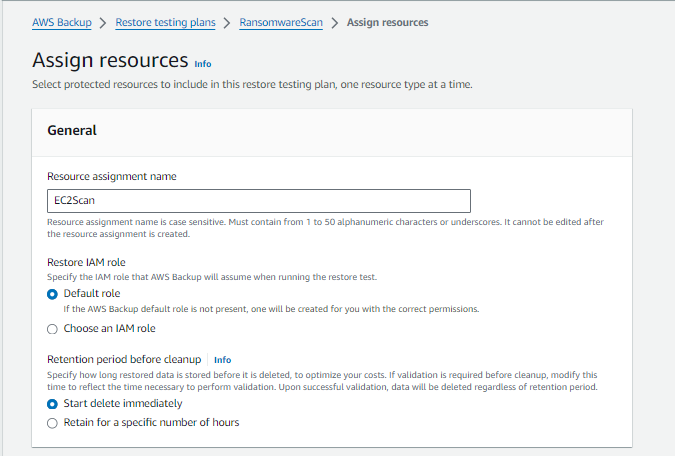Click the Default role helper description text
Viewport: 675px width, 456px height.
click(x=270, y=309)
